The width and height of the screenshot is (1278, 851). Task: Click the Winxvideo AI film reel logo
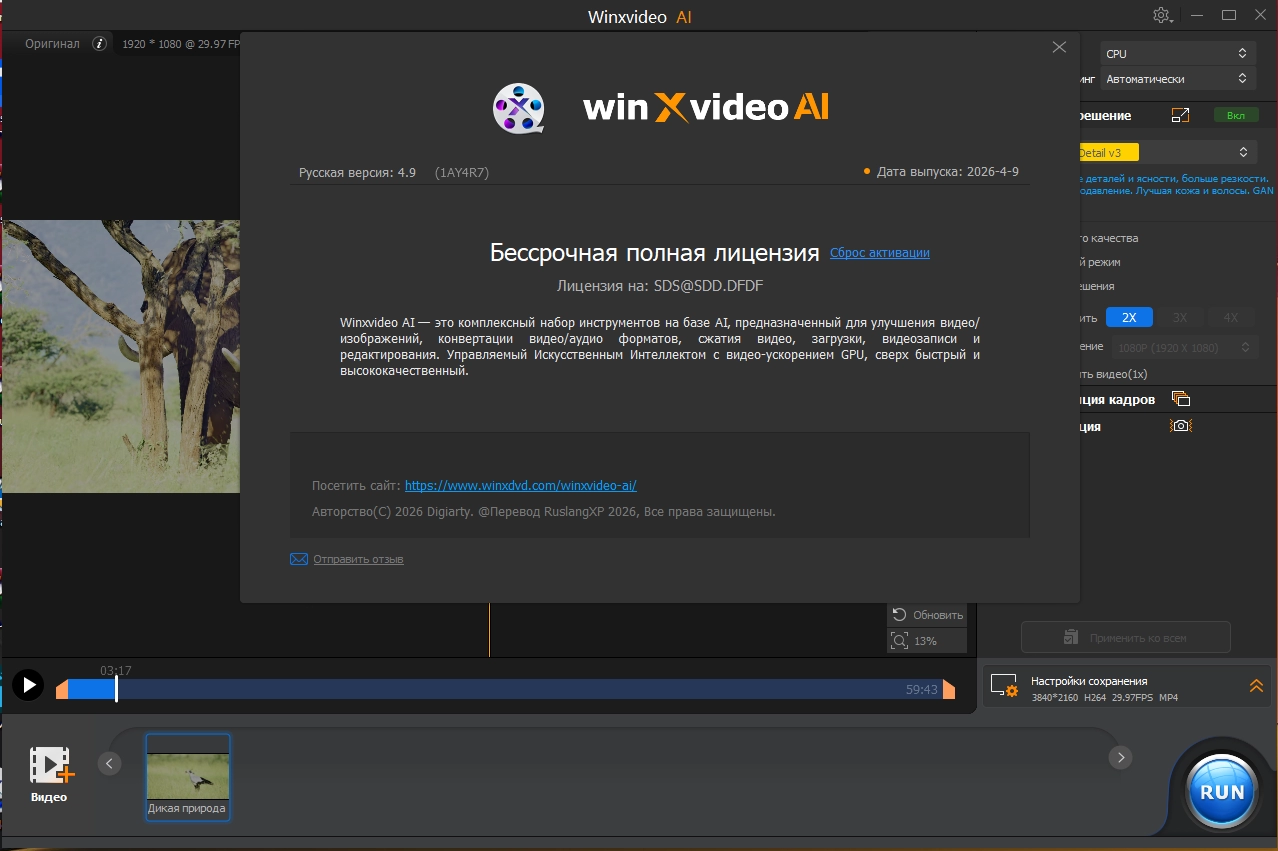pyautogui.click(x=519, y=108)
